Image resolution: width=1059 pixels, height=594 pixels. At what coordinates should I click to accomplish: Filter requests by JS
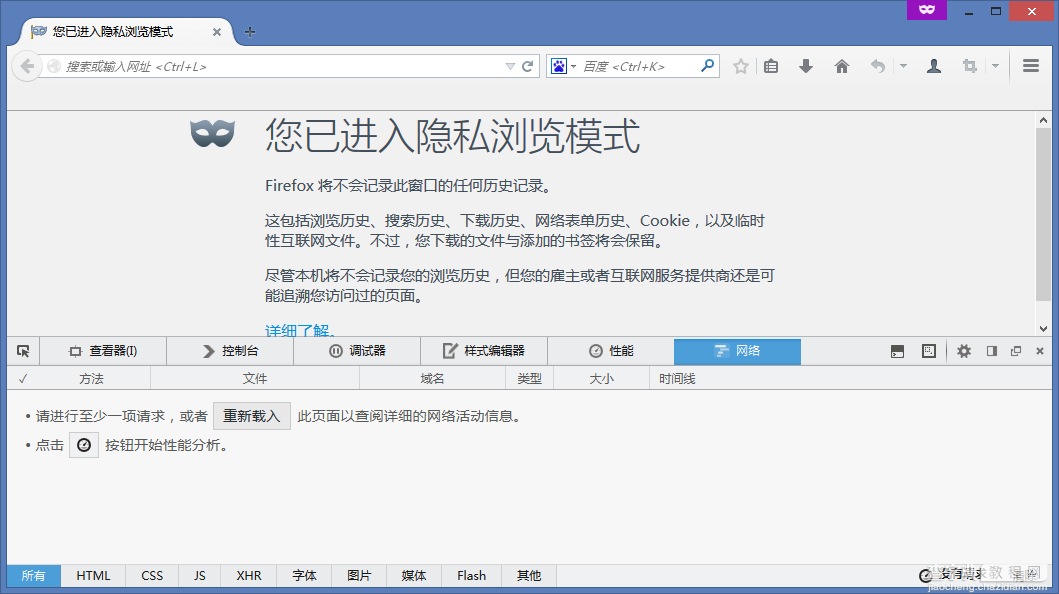[199, 576]
